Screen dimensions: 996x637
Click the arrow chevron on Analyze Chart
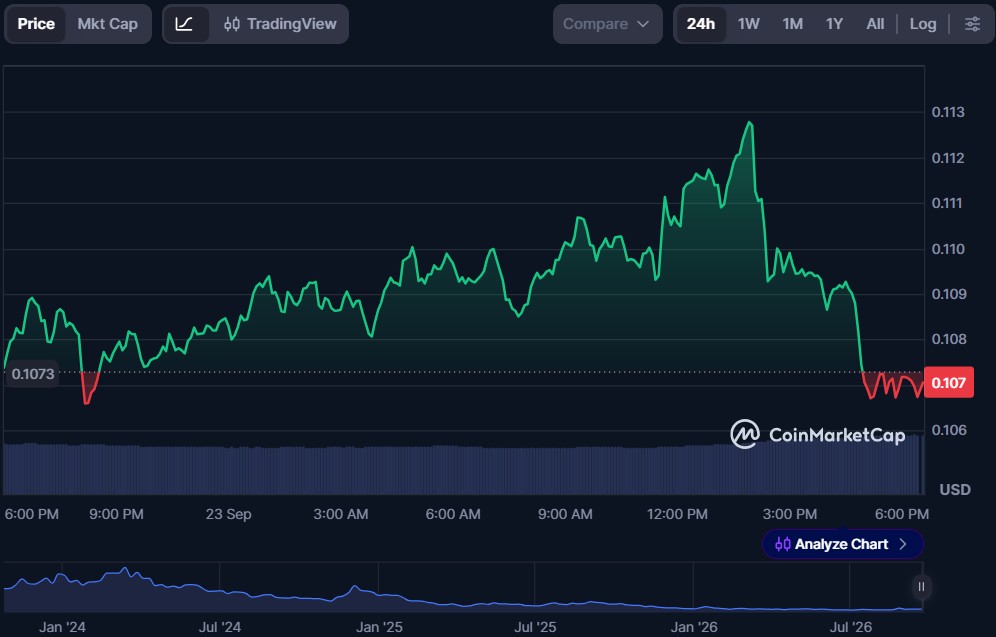(903, 544)
